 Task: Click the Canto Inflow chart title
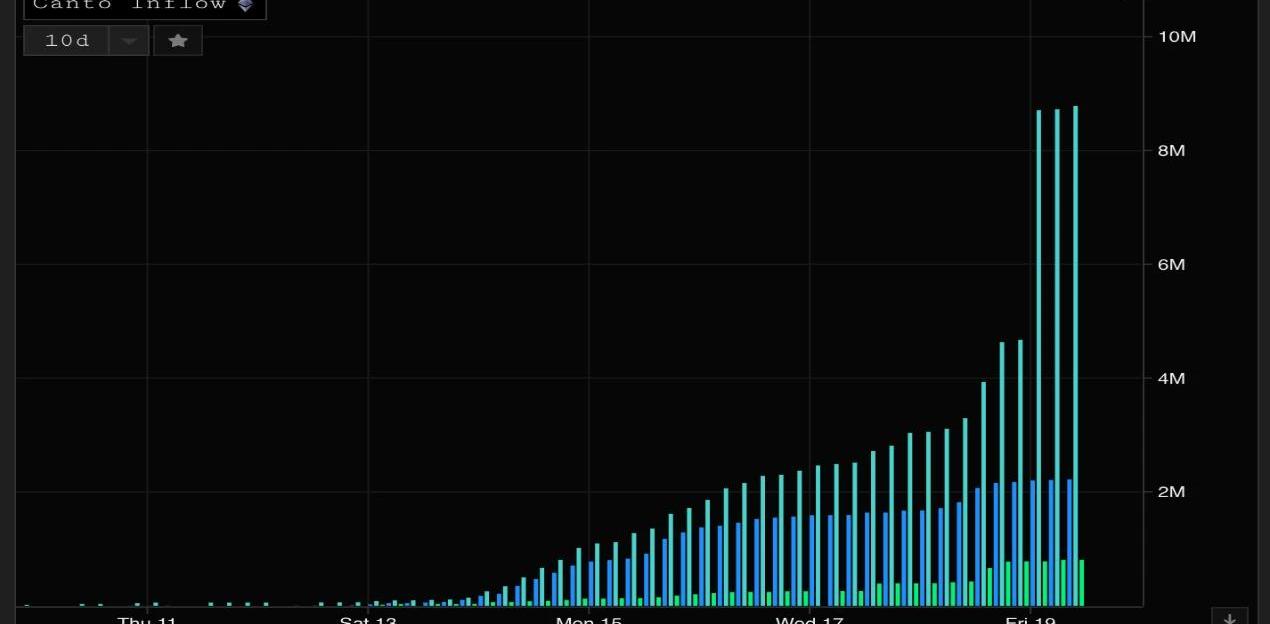click(130, 6)
